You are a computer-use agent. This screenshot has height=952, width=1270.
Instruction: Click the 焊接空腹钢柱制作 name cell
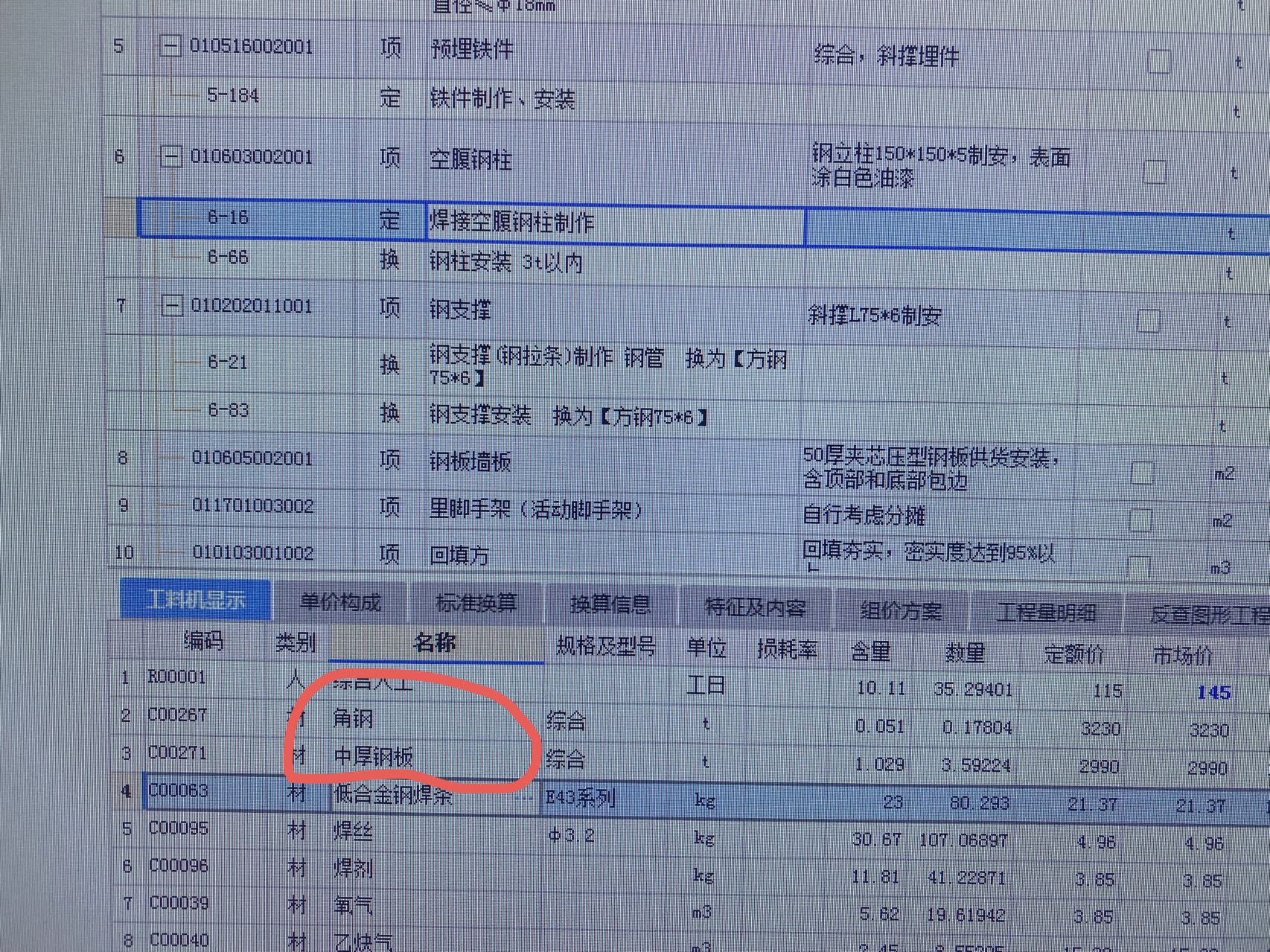615,223
